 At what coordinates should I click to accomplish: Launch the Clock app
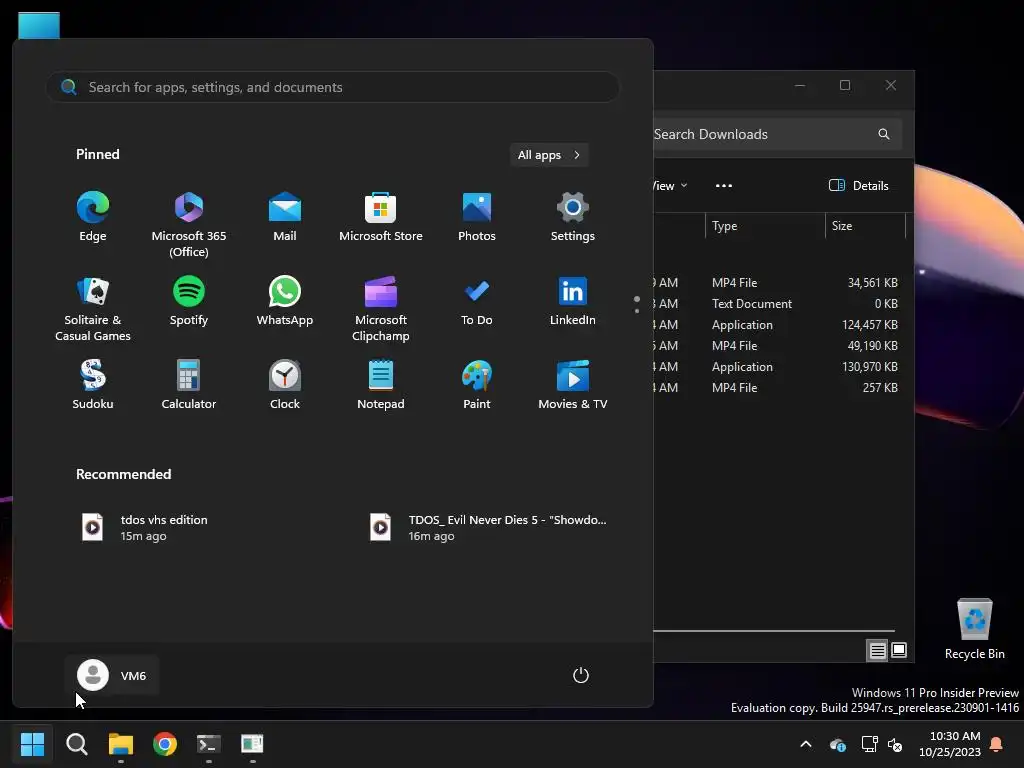(x=285, y=385)
